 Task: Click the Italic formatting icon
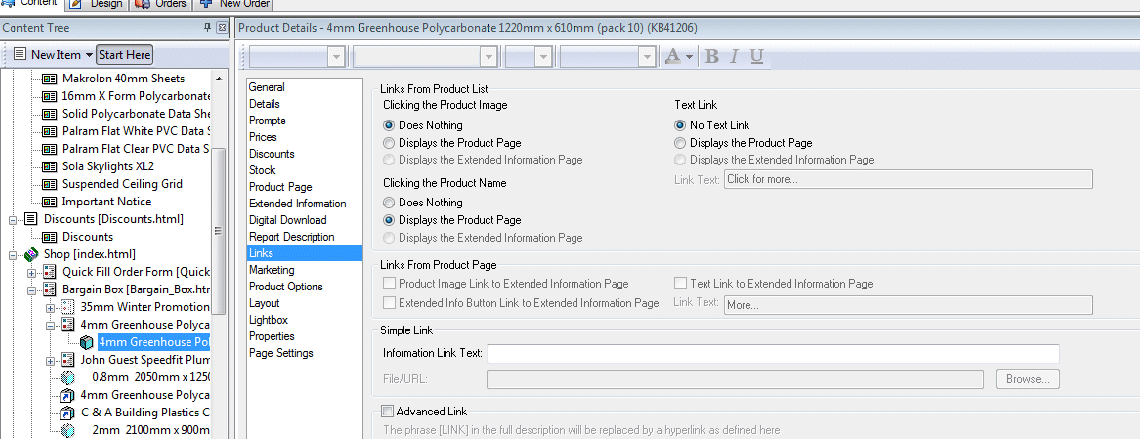click(735, 57)
